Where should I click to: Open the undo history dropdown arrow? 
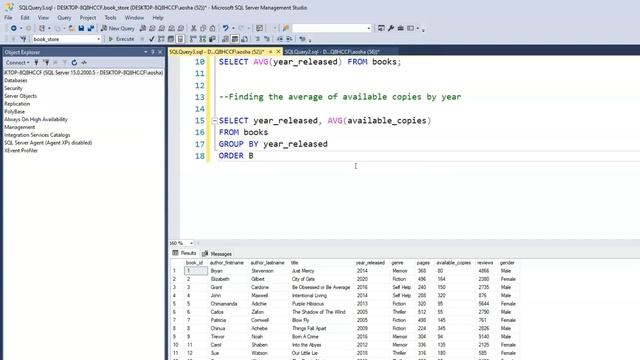pyautogui.click(x=233, y=28)
